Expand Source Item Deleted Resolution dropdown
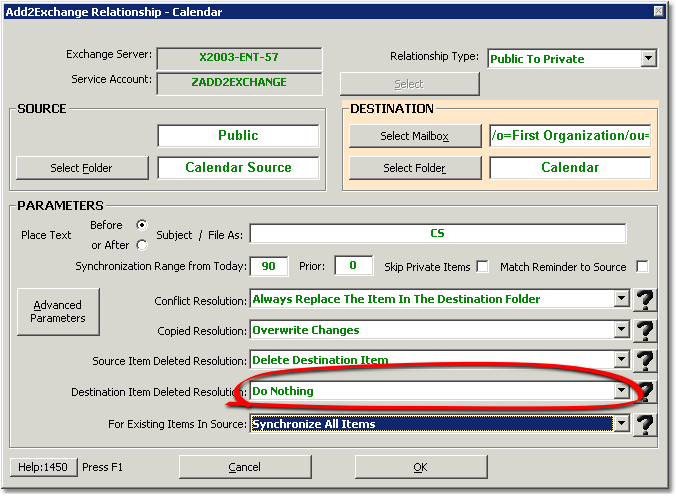The image size is (676, 496). 621,359
